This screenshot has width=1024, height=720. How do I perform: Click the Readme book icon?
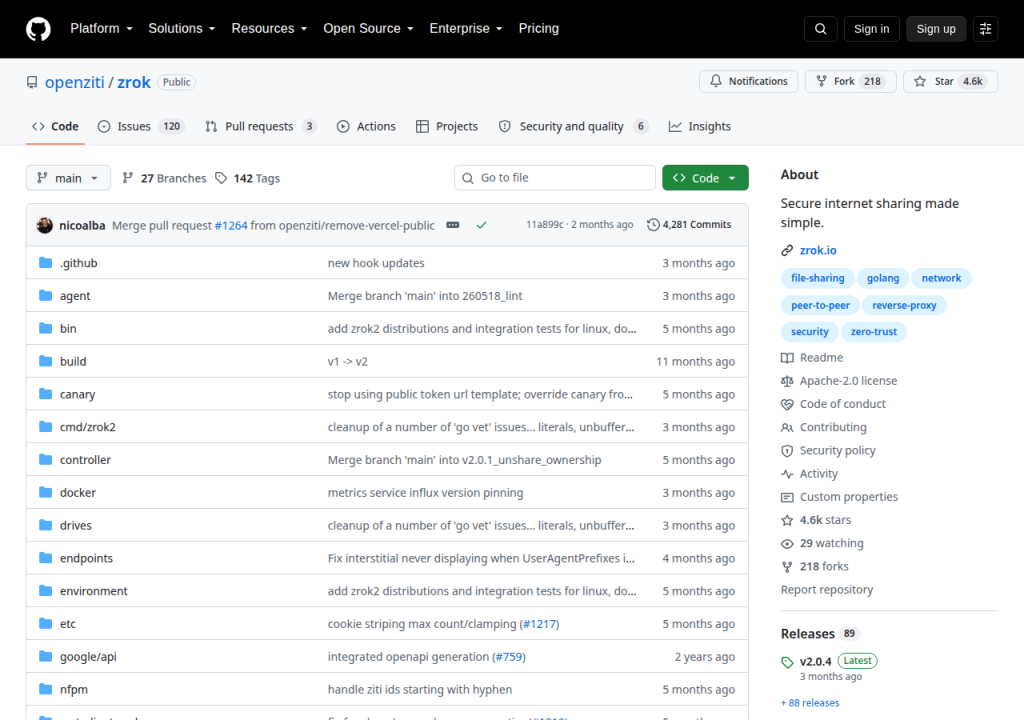pos(787,357)
